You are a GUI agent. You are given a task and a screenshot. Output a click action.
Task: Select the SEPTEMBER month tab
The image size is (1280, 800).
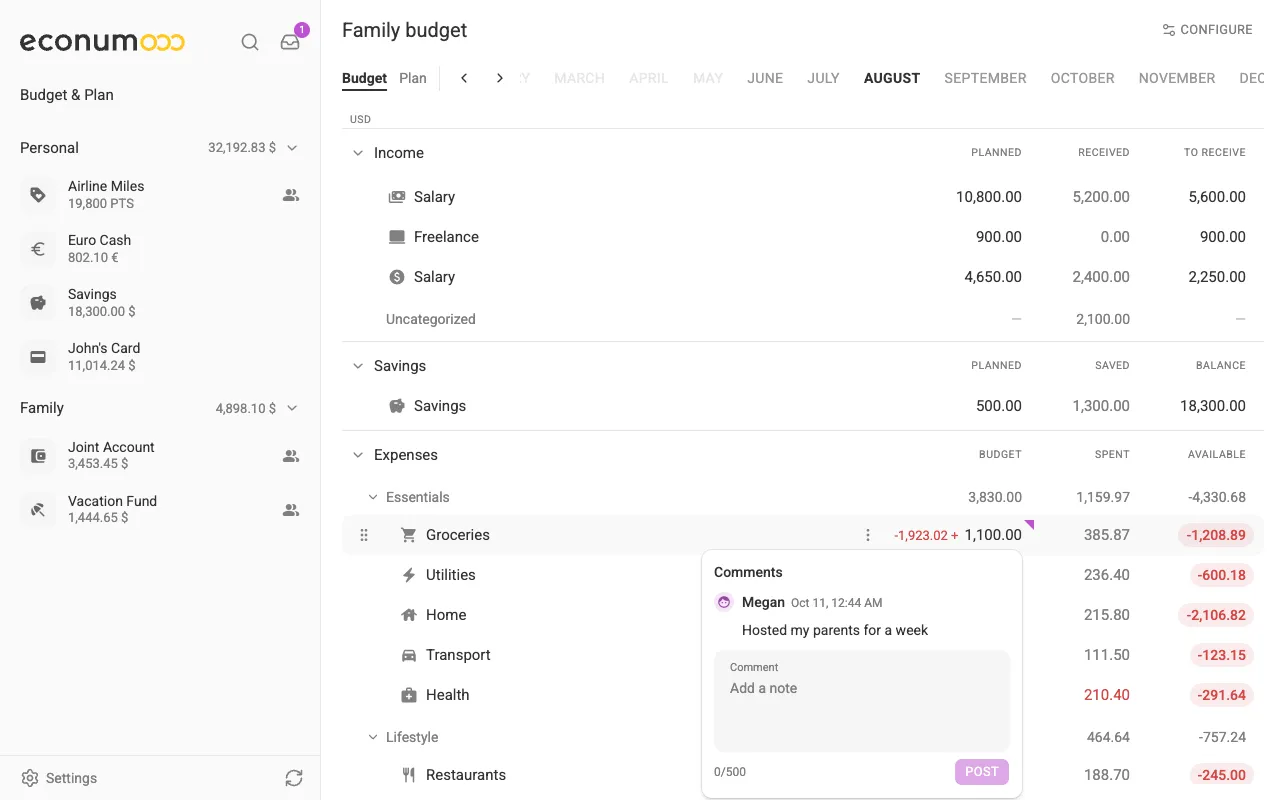pos(985,78)
